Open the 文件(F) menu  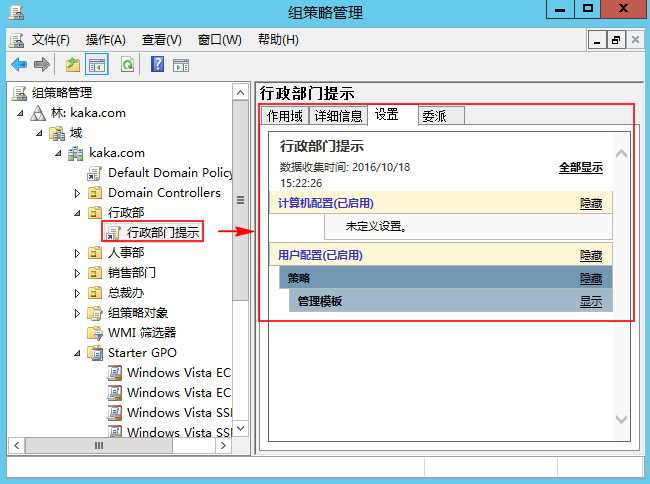tap(51, 40)
